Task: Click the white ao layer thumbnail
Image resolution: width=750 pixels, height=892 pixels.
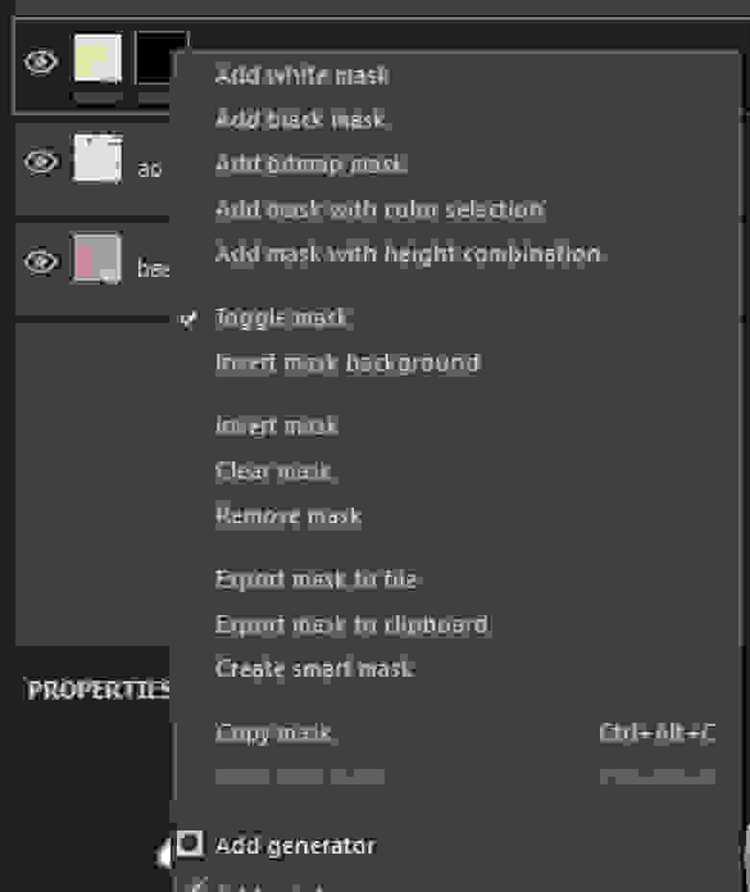Action: (x=97, y=159)
